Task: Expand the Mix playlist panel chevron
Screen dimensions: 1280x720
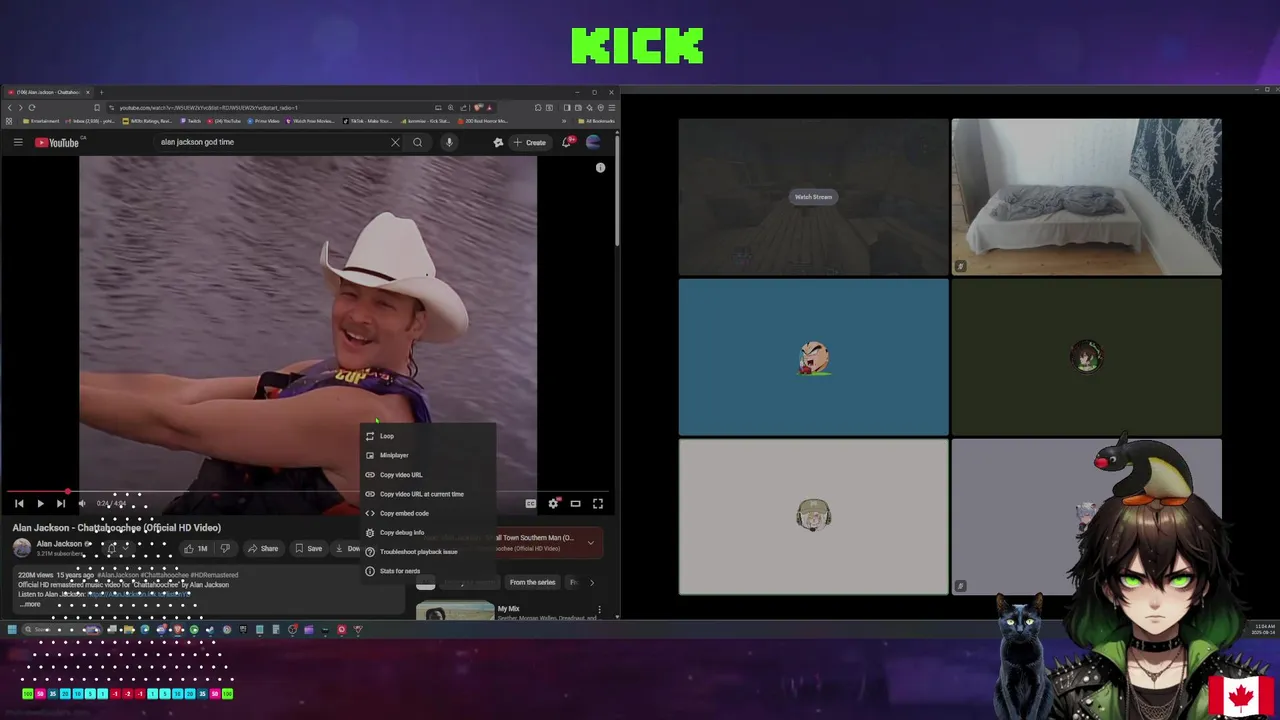Action: coord(590,543)
